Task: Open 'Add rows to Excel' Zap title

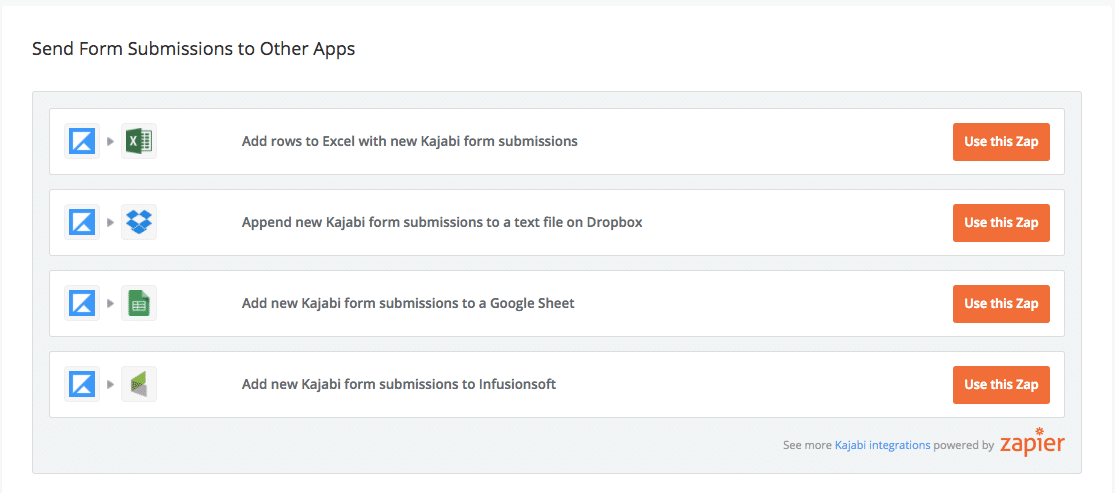Action: (x=410, y=141)
